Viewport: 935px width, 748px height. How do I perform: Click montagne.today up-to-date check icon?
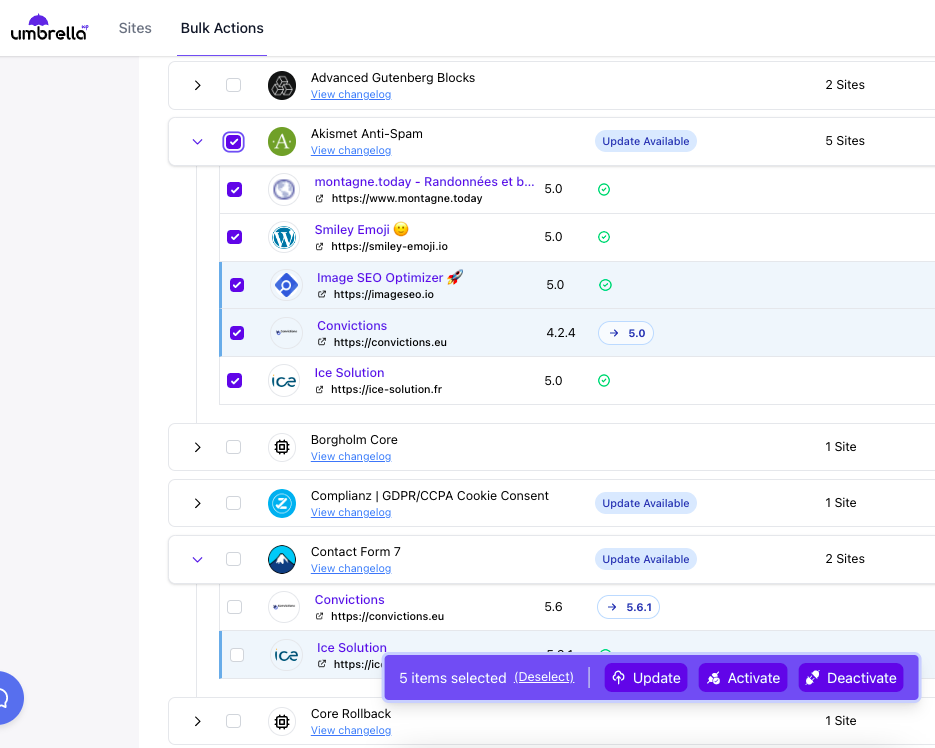[604, 190]
